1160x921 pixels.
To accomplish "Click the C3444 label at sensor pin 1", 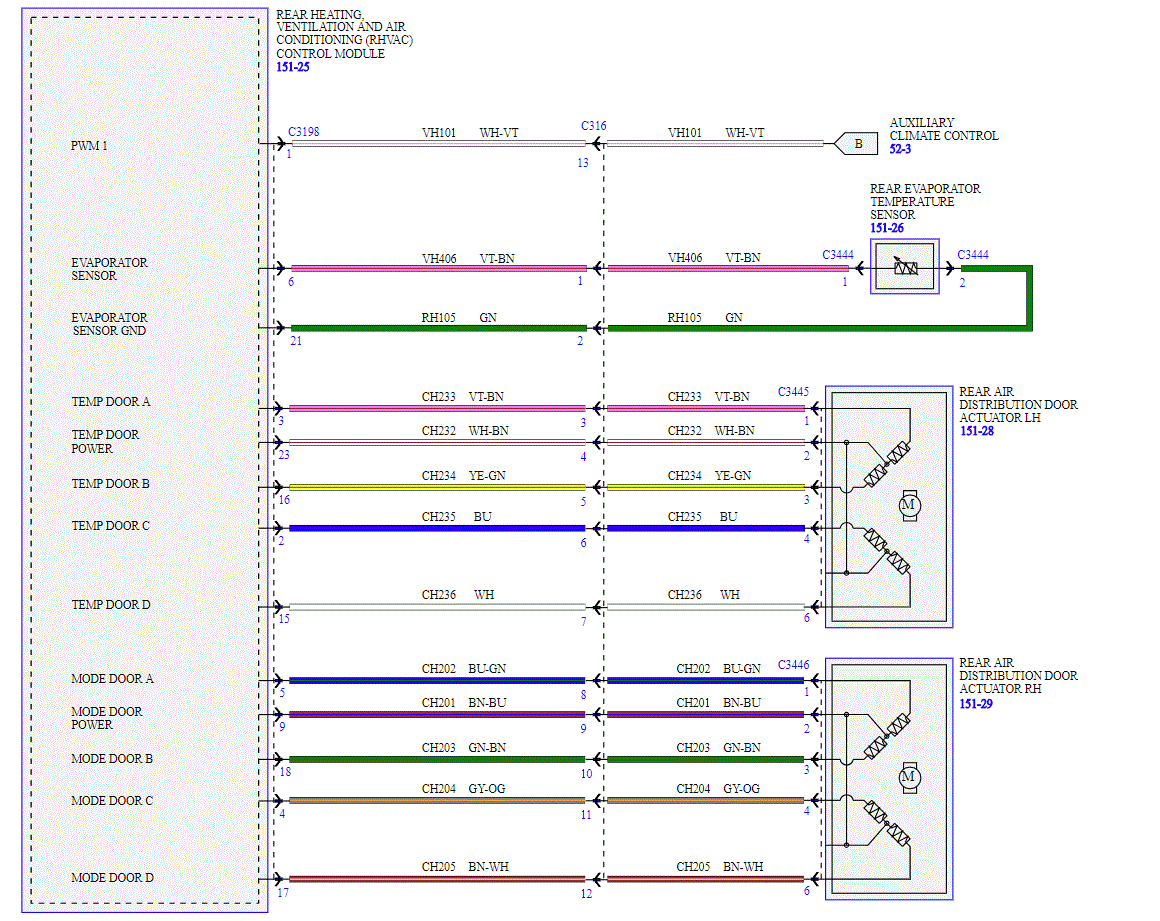I will pos(837,254).
